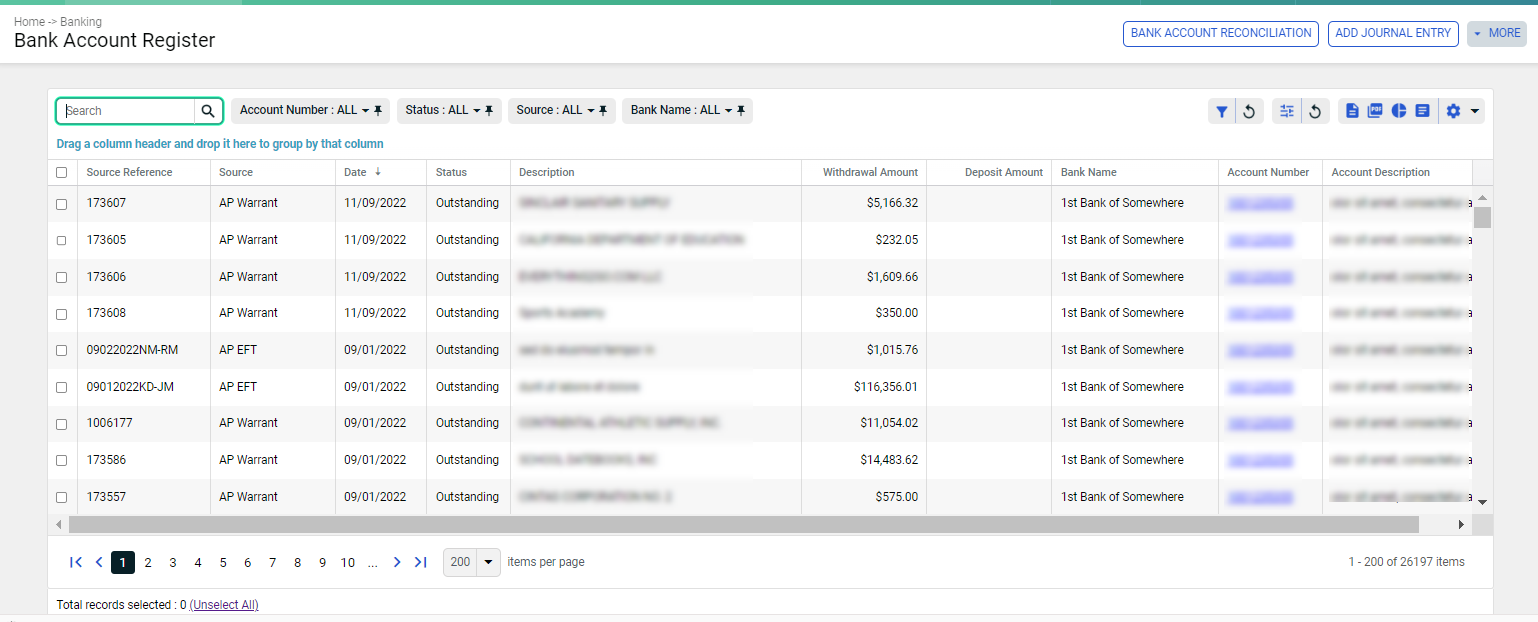Select the checkbox for row 09022022NM-RM
Viewport: 1538px width, 622px height.
pos(62,351)
